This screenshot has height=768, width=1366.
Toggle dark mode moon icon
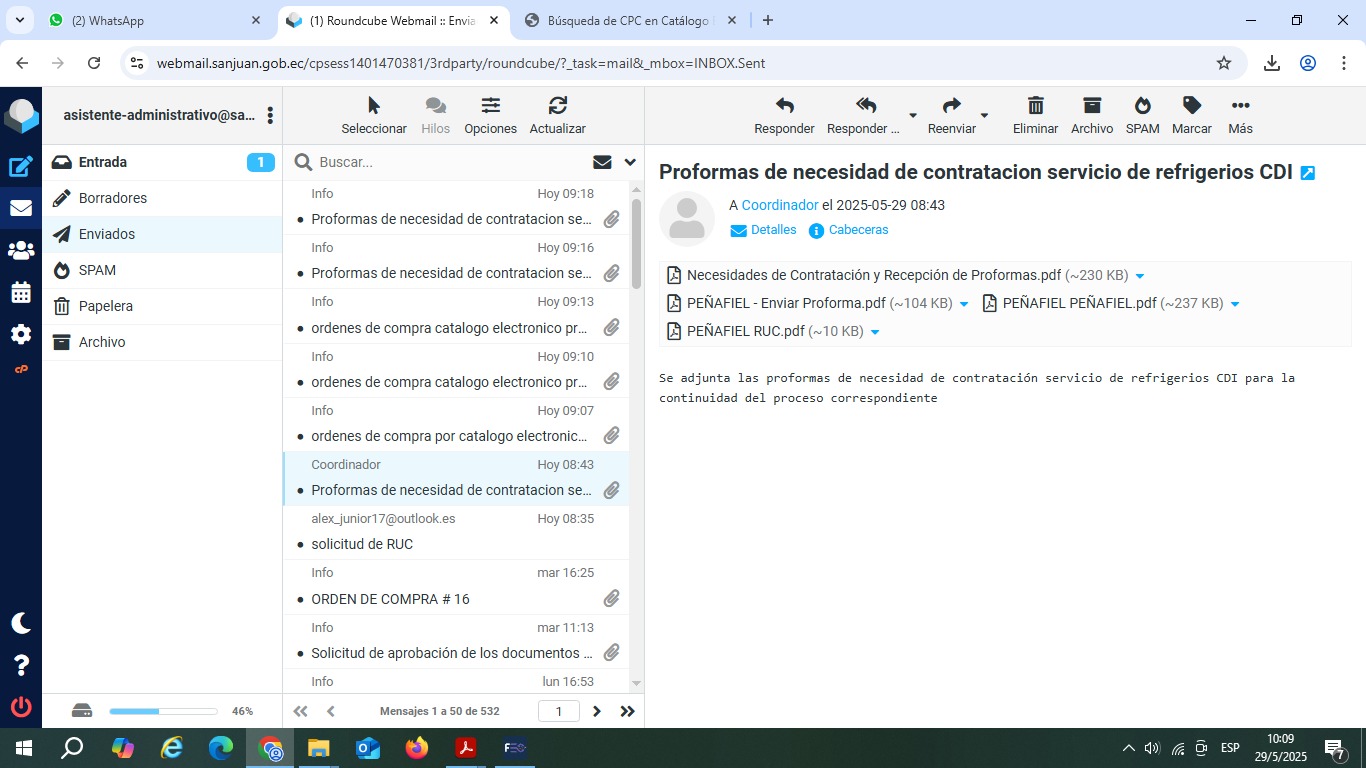tap(21, 623)
